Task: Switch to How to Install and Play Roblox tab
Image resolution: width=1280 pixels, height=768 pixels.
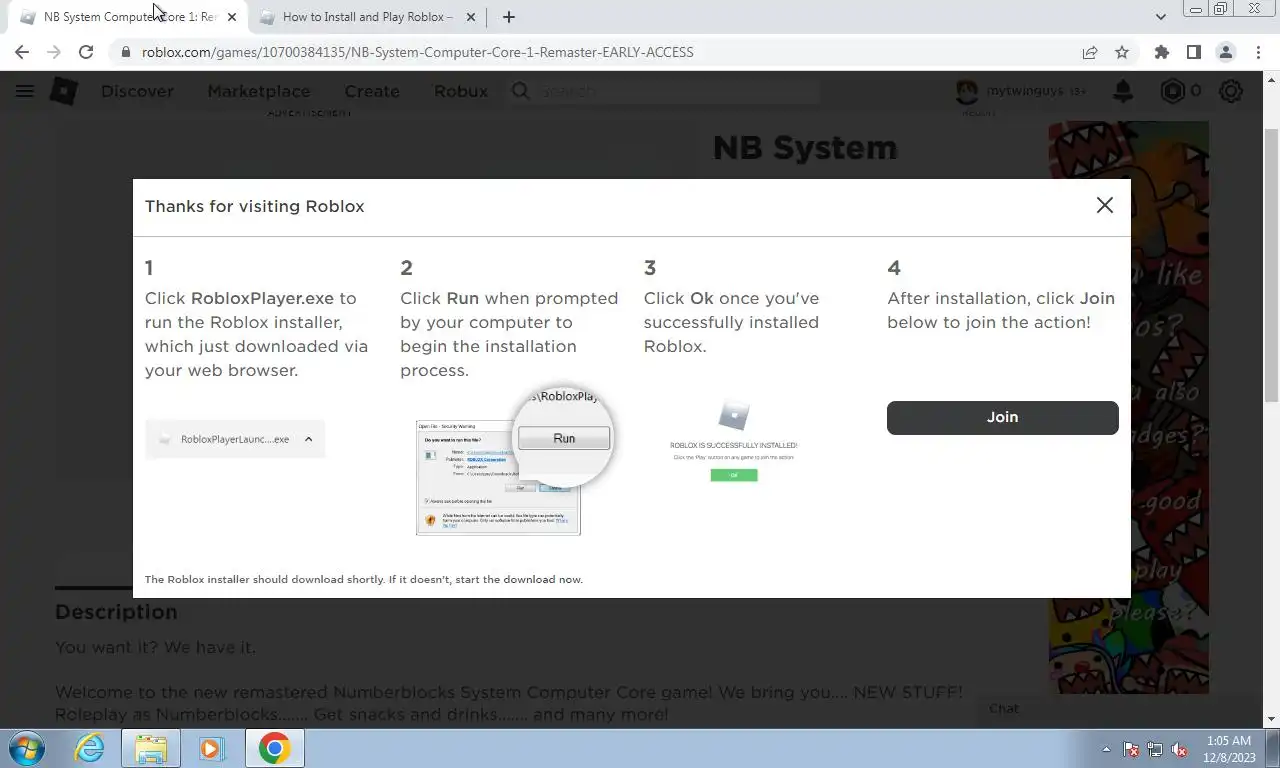Action: (367, 17)
